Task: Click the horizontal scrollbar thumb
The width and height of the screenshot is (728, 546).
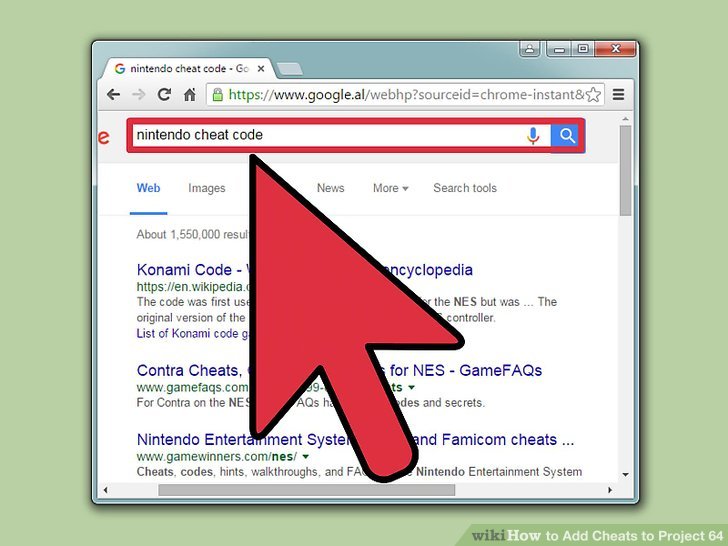Action: tap(306, 490)
